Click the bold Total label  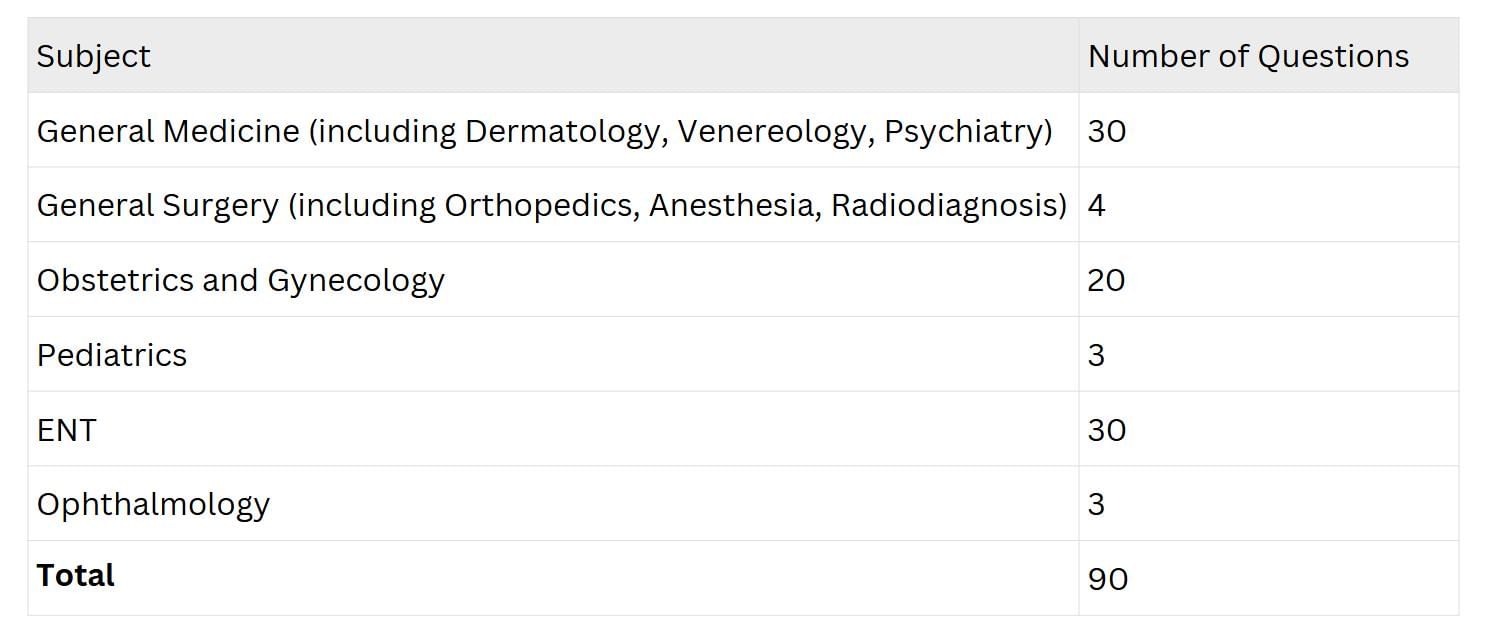pyautogui.click(x=75, y=576)
